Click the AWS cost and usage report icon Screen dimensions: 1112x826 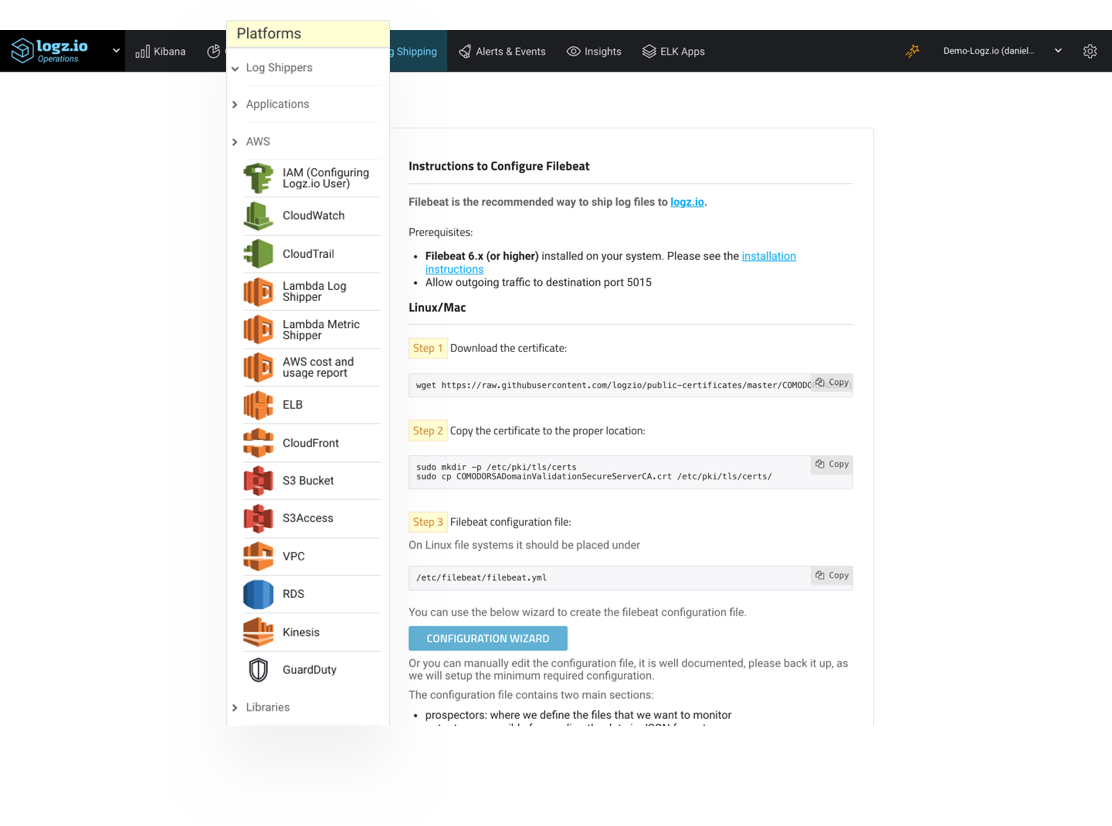pyautogui.click(x=258, y=367)
